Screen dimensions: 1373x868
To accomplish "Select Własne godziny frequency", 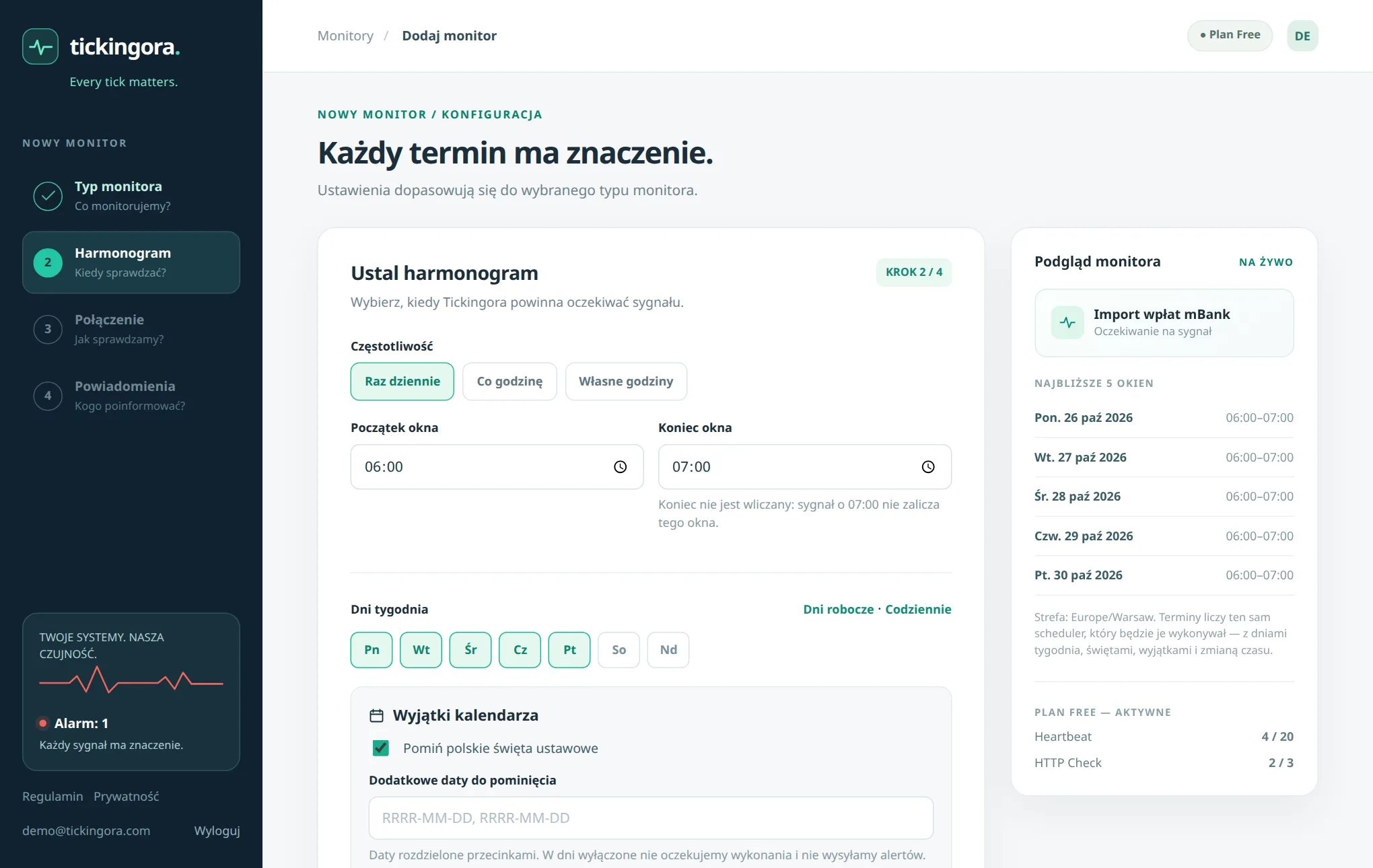I will click(626, 382).
